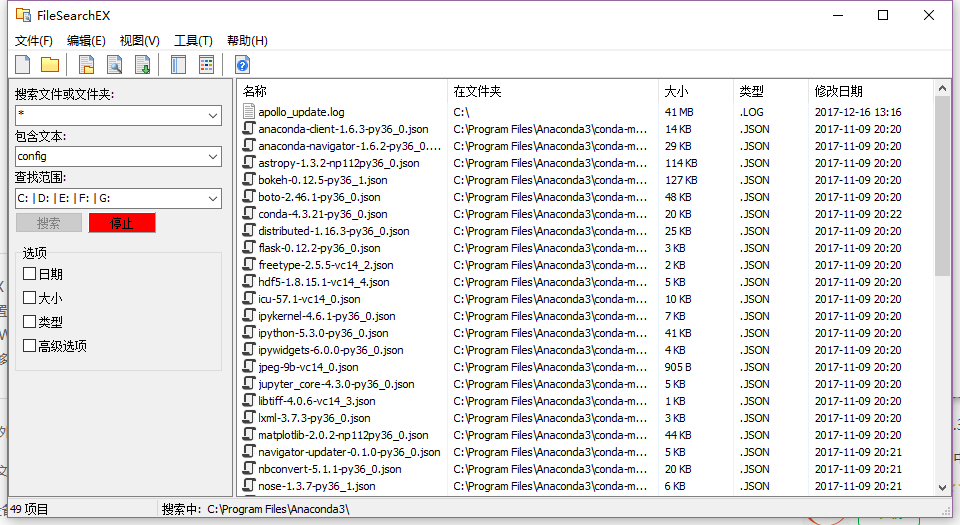
Task: Click the icon beside nose-1.3.7-py36_1.json
Action: (x=249, y=485)
